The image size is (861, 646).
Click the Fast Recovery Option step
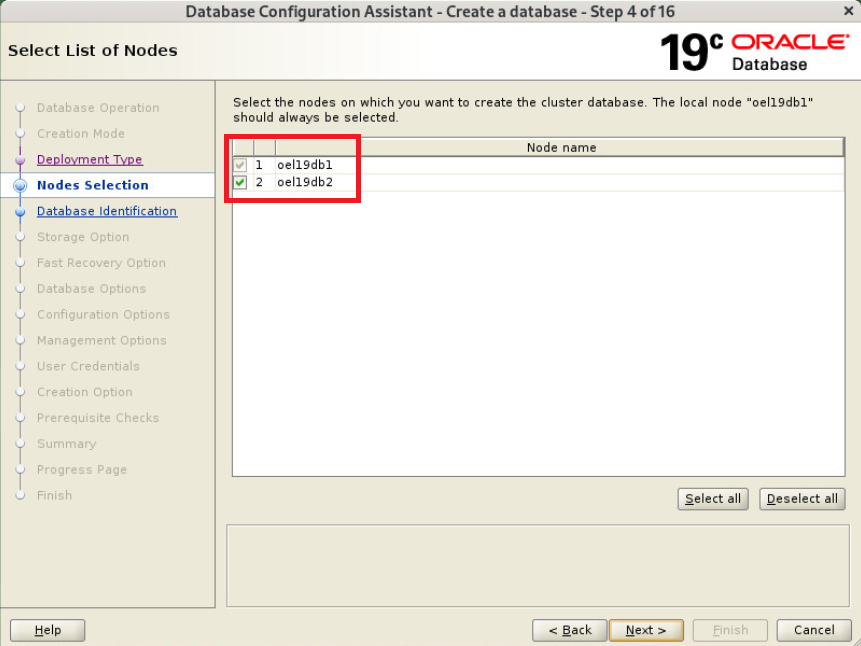click(101, 263)
